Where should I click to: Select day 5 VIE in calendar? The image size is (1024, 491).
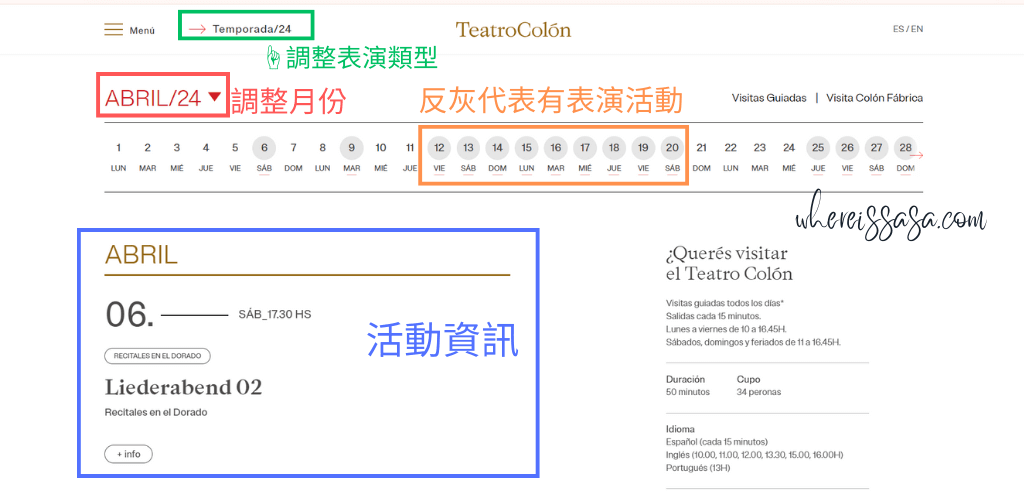[x=234, y=157]
